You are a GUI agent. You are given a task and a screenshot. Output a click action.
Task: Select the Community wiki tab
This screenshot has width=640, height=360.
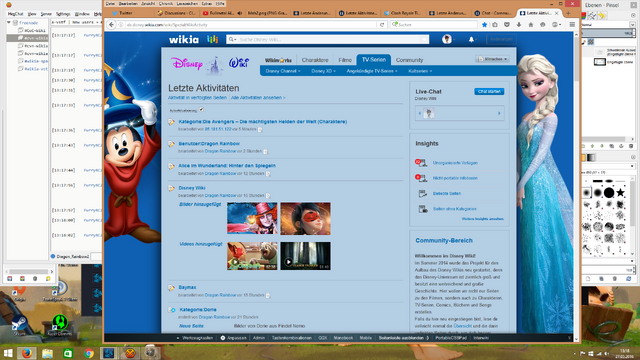(x=409, y=60)
